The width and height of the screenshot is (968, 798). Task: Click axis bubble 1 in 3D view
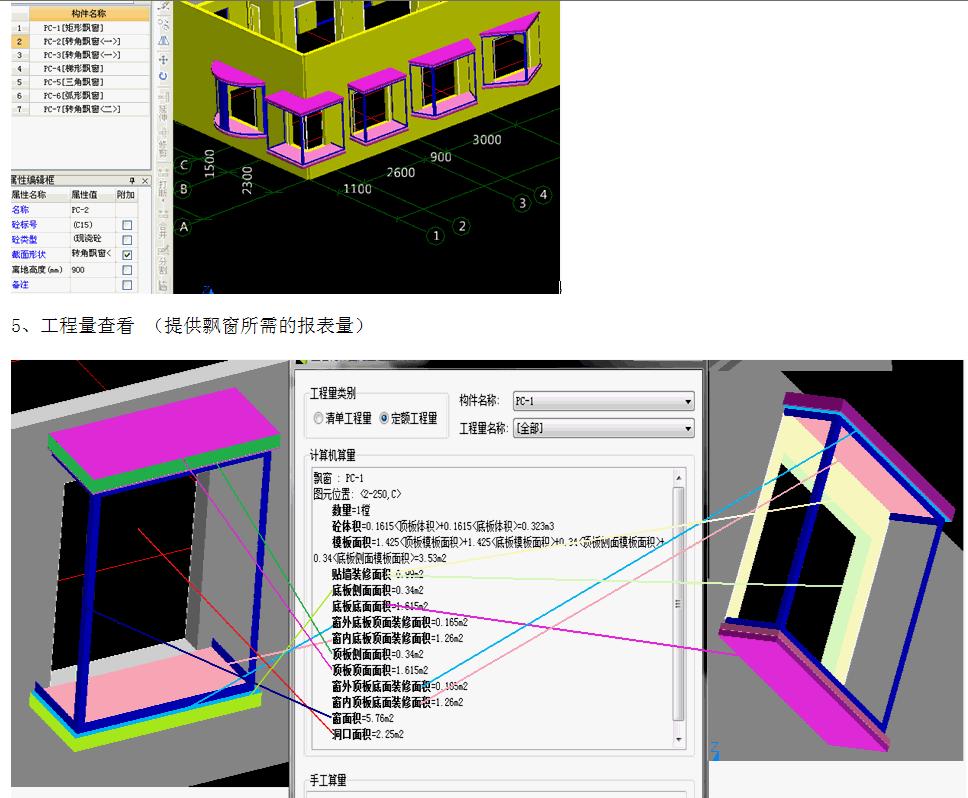pos(436,235)
